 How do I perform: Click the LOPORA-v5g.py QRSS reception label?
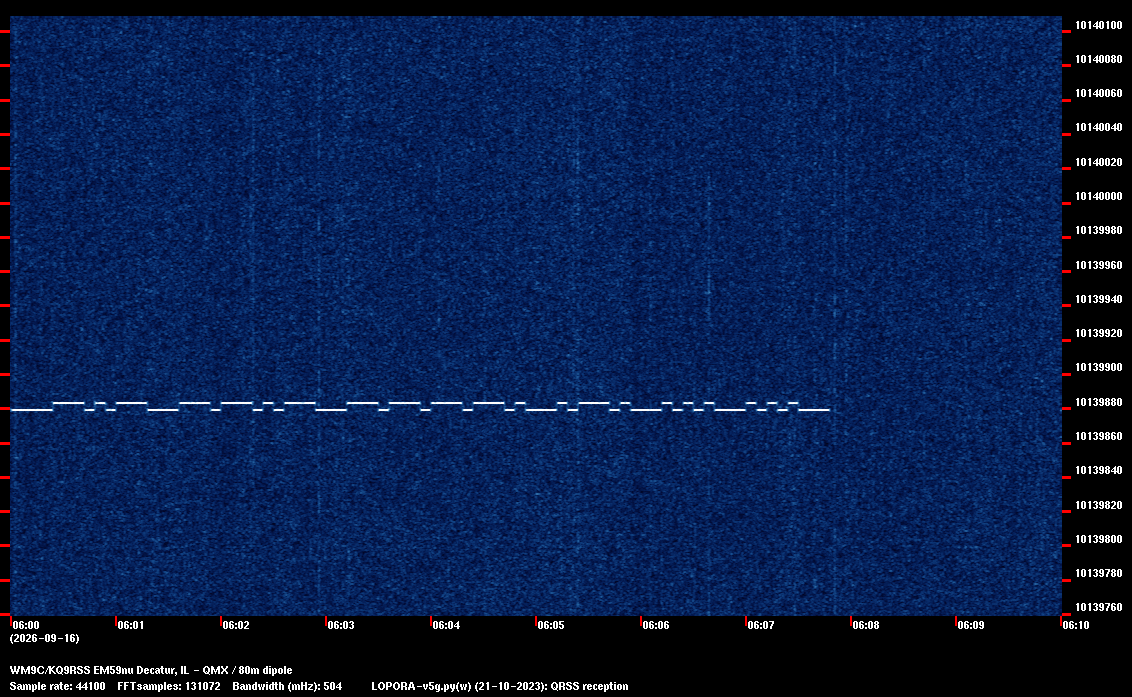500,686
